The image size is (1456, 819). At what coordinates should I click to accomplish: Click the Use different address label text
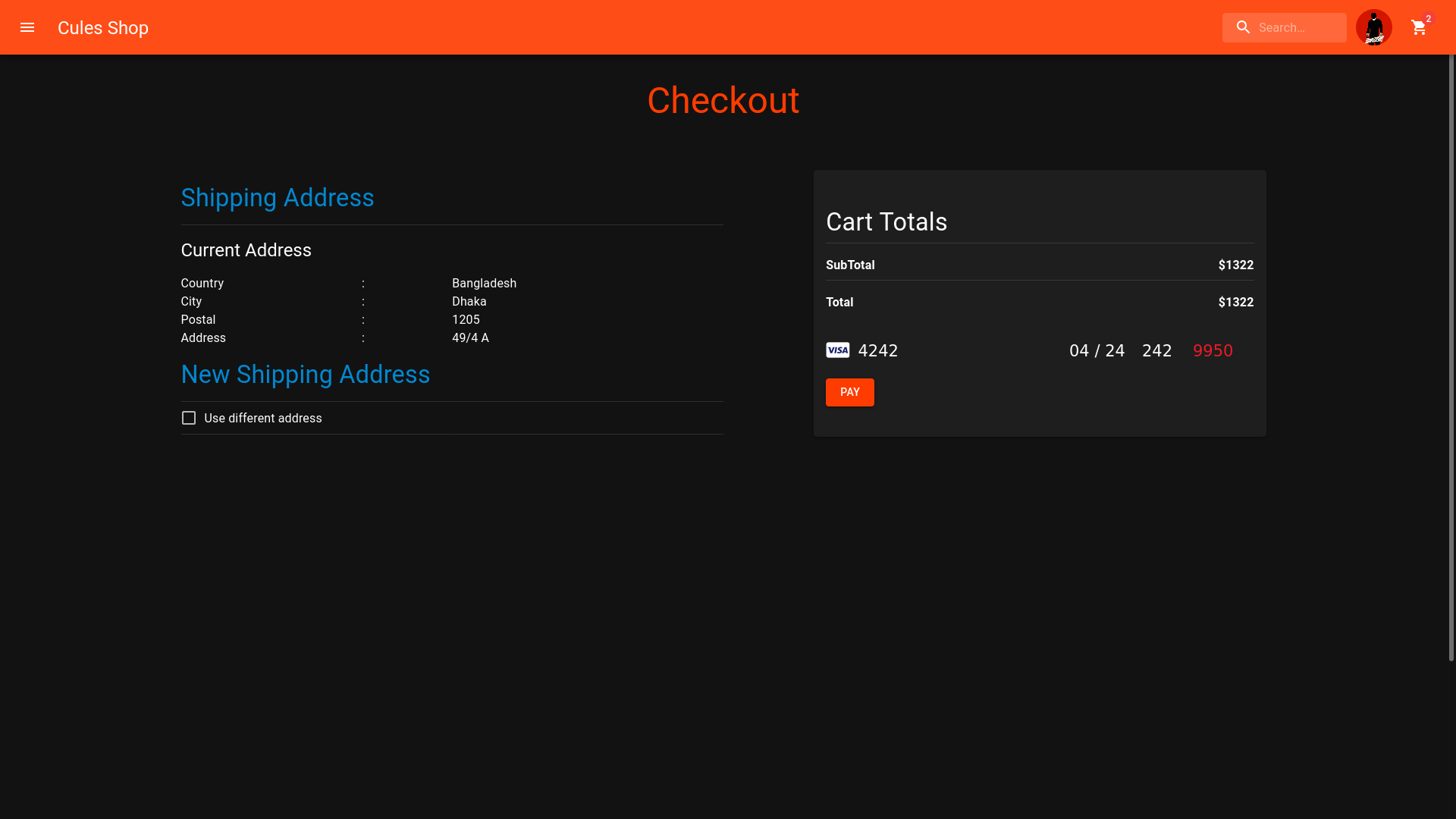[x=263, y=419]
